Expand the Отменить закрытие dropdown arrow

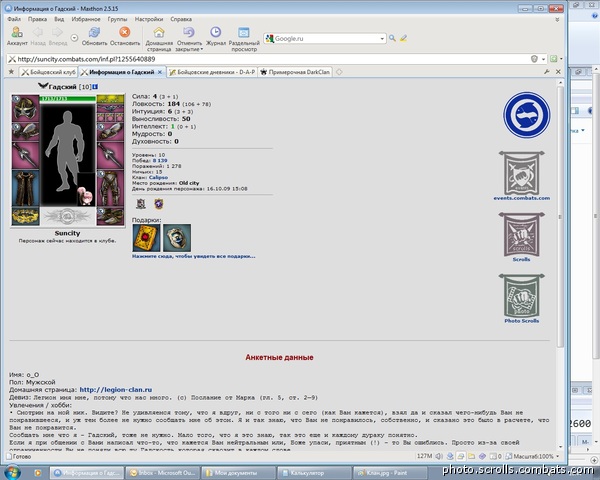click(202, 49)
